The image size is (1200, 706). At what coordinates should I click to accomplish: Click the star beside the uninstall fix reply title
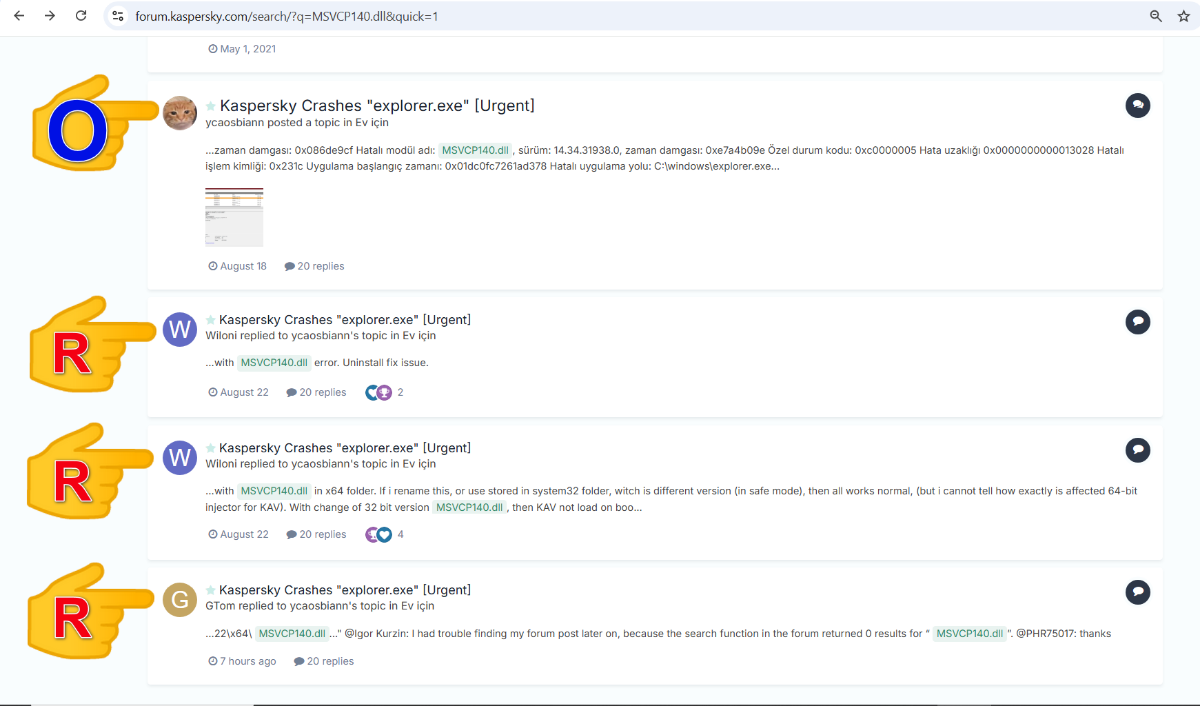coord(211,320)
